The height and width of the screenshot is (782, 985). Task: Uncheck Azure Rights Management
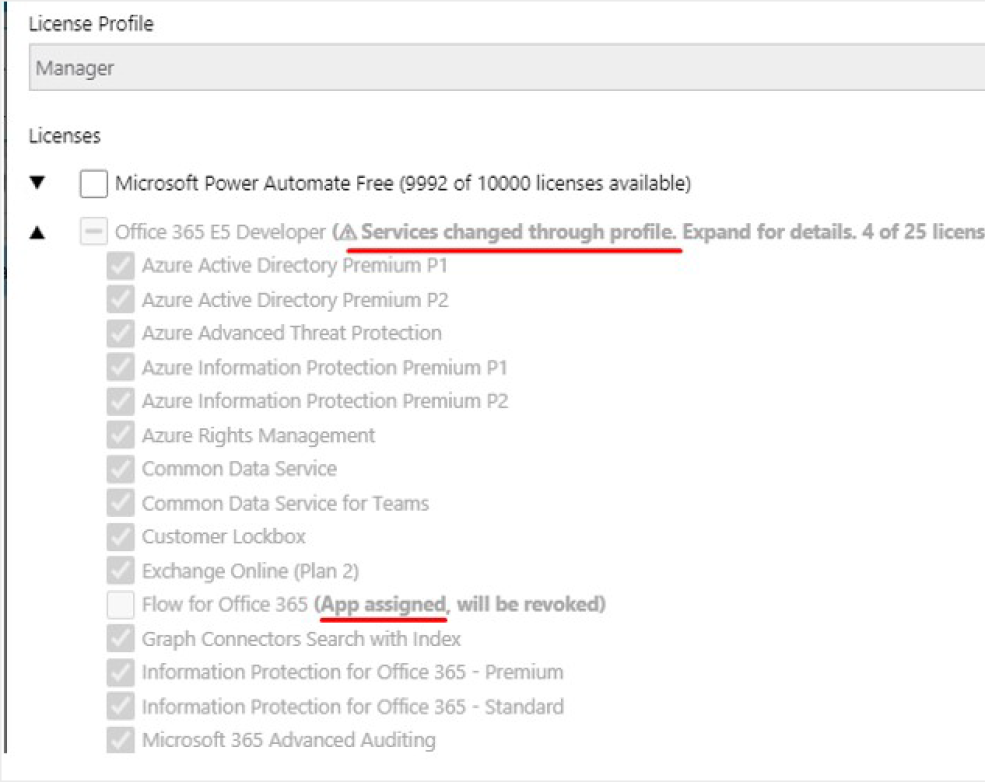coord(120,435)
